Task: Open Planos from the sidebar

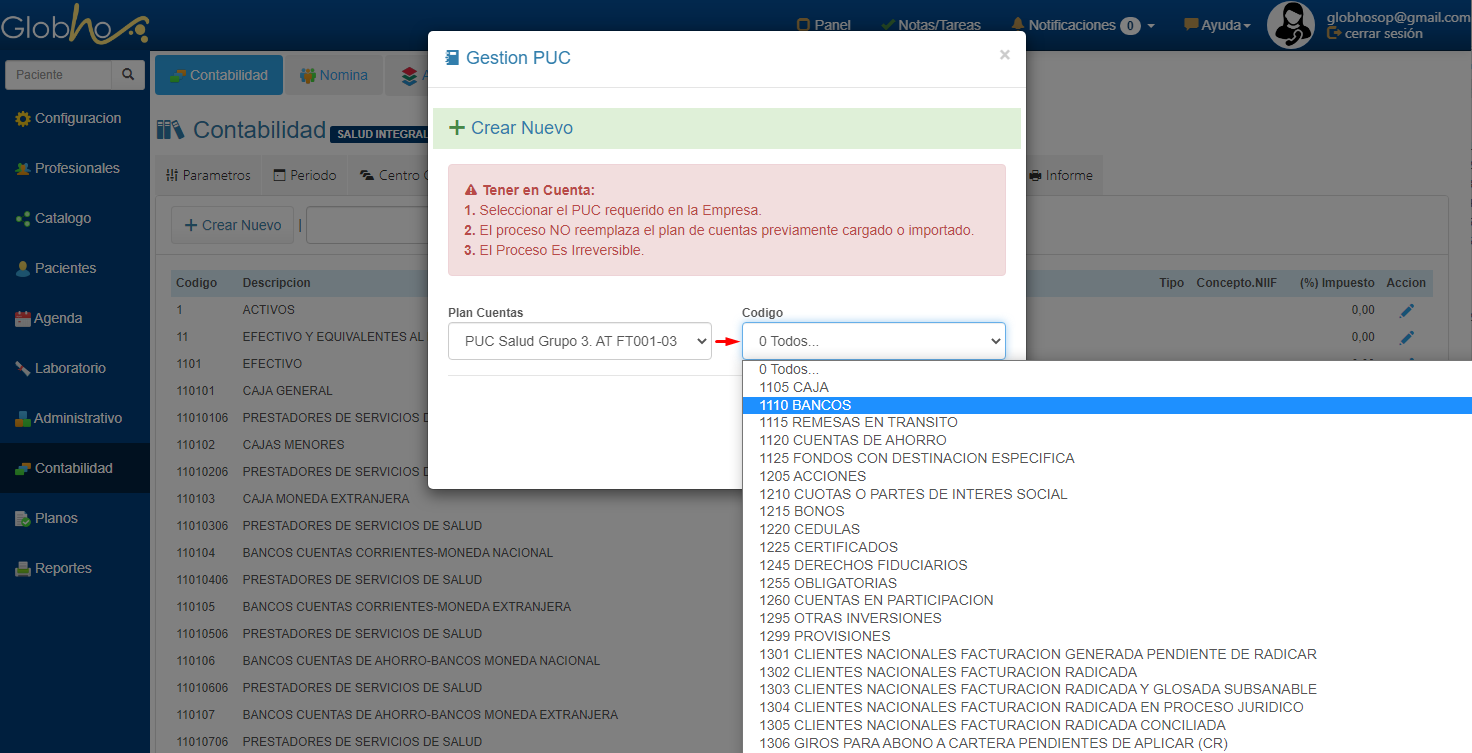Action: pyautogui.click(x=56, y=519)
